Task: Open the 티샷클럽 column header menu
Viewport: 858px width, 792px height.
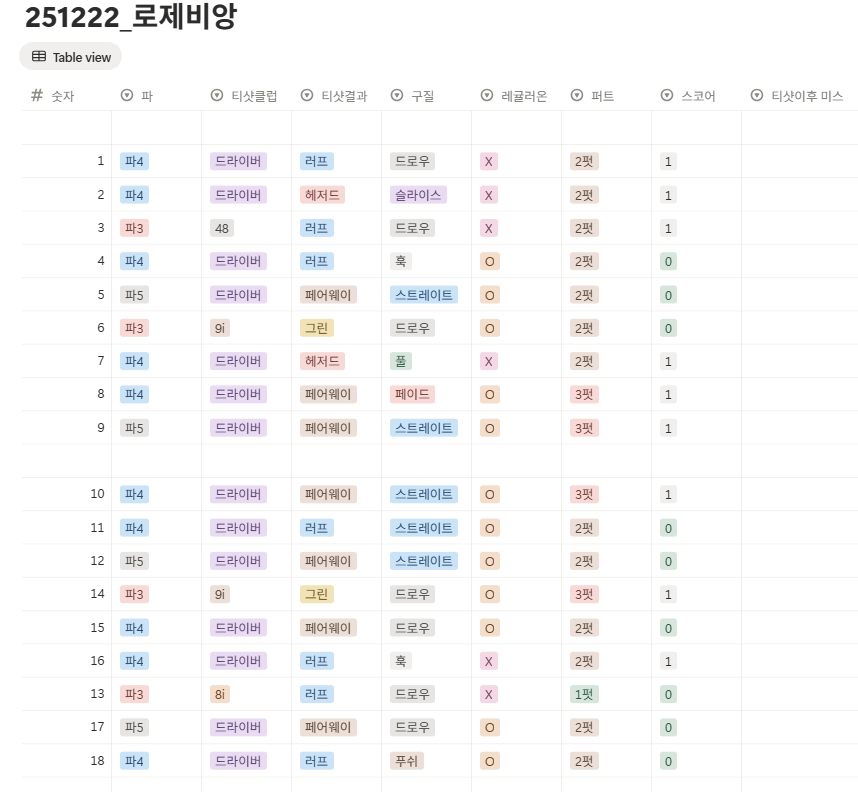Action: click(246, 96)
